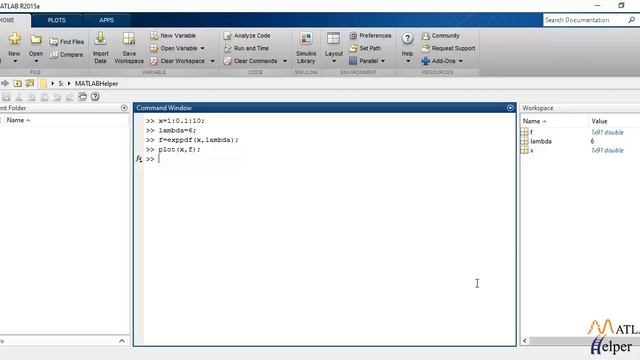Open Command Window actions menu
The height and width of the screenshot is (360, 640).
point(510,108)
